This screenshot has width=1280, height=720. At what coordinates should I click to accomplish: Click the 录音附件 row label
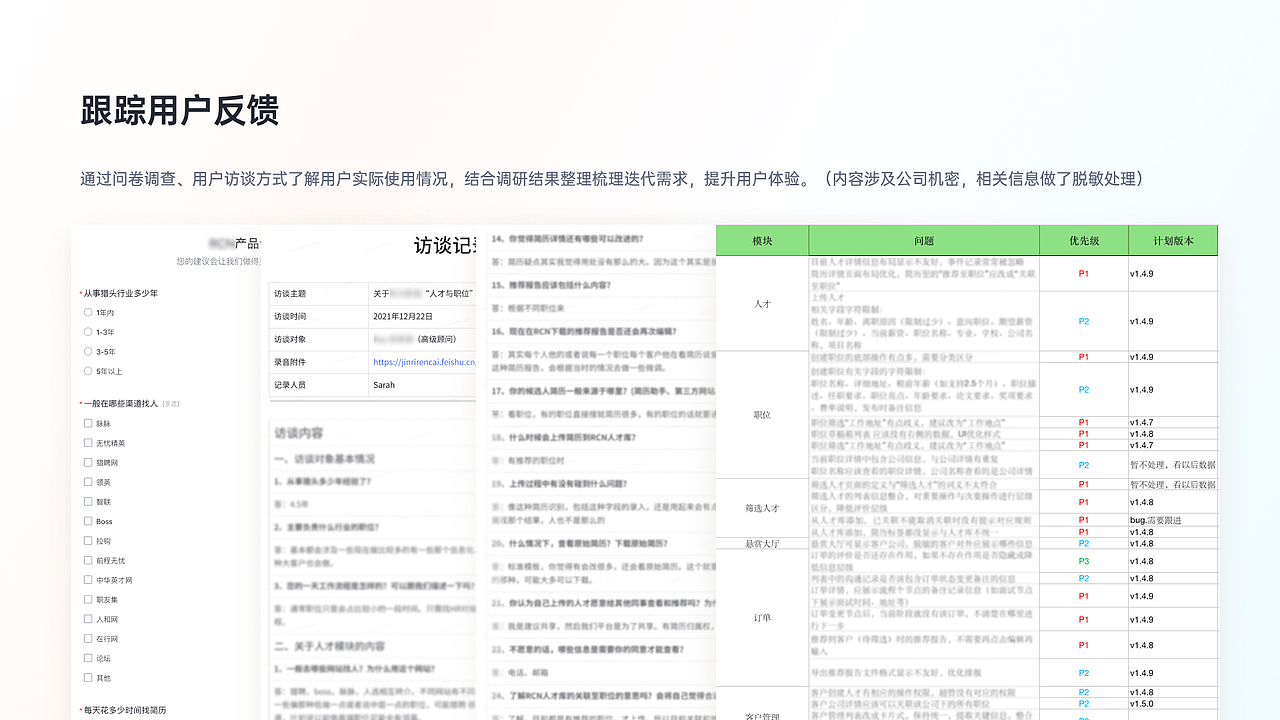click(290, 362)
